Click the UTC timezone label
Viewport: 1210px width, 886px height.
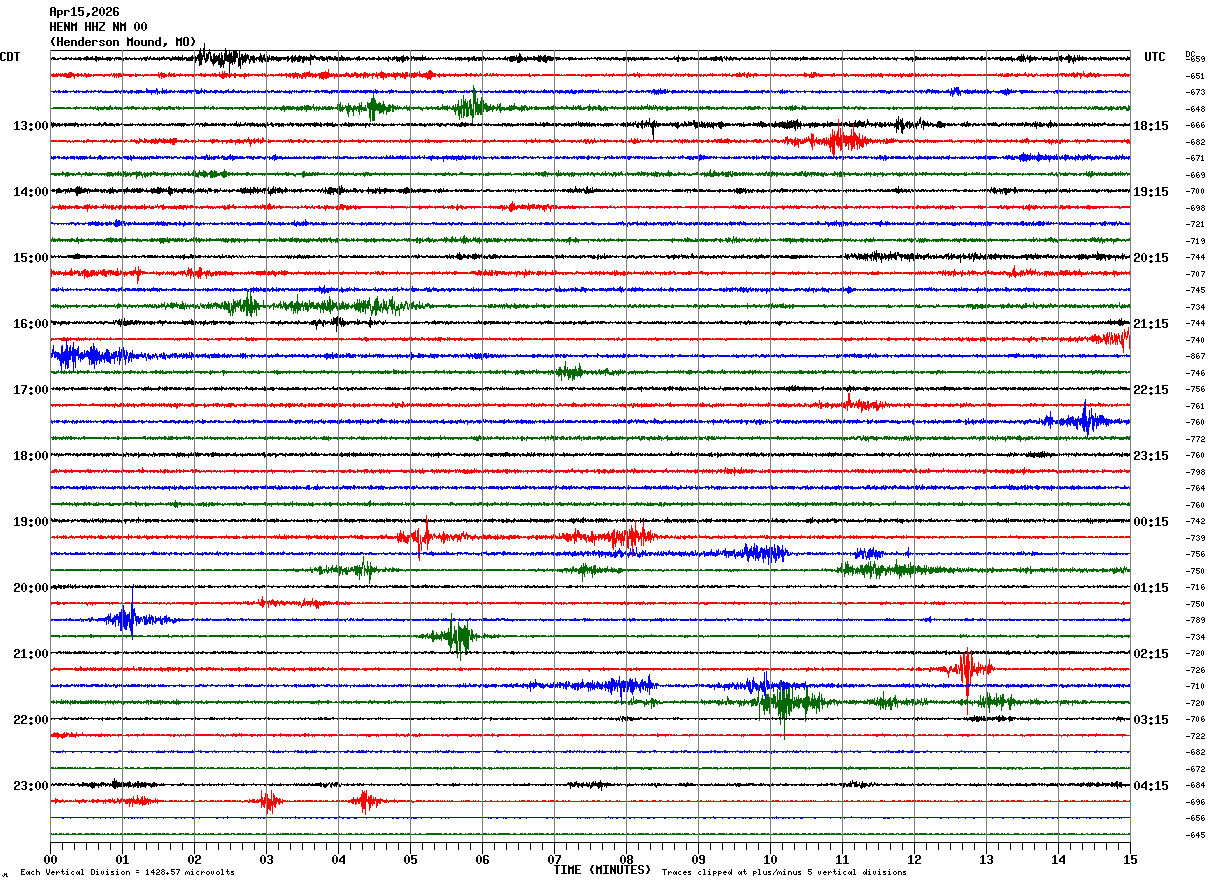(x=1155, y=57)
